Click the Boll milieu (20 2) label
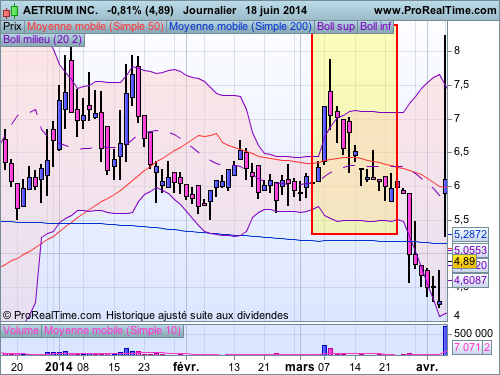Screen dimensions: 500x375 43,39
